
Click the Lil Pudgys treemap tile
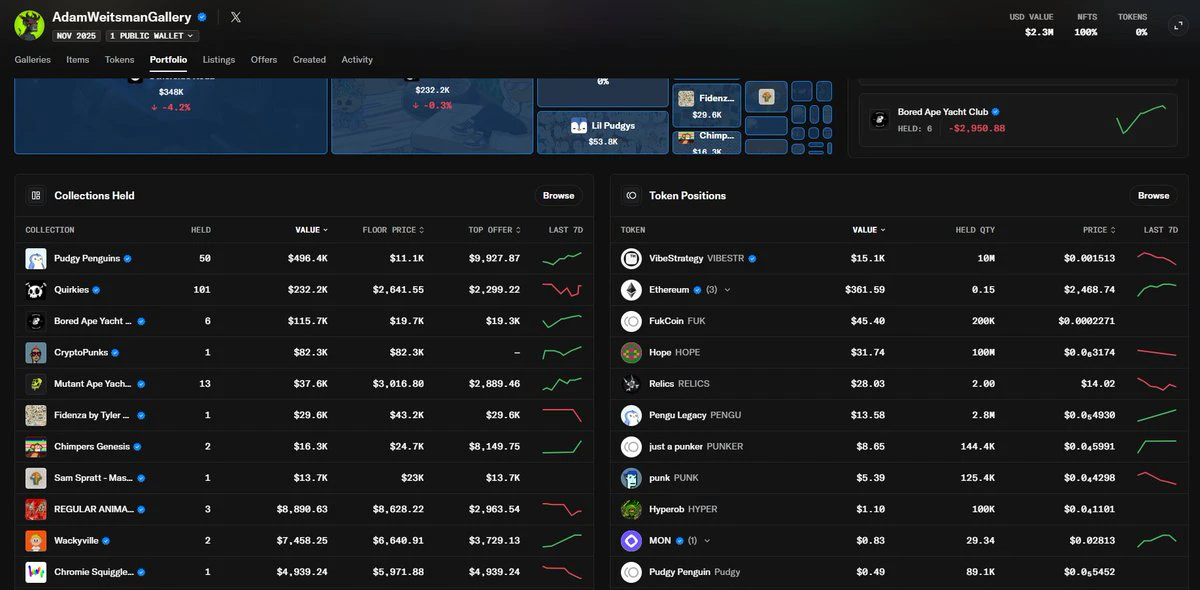coord(603,132)
